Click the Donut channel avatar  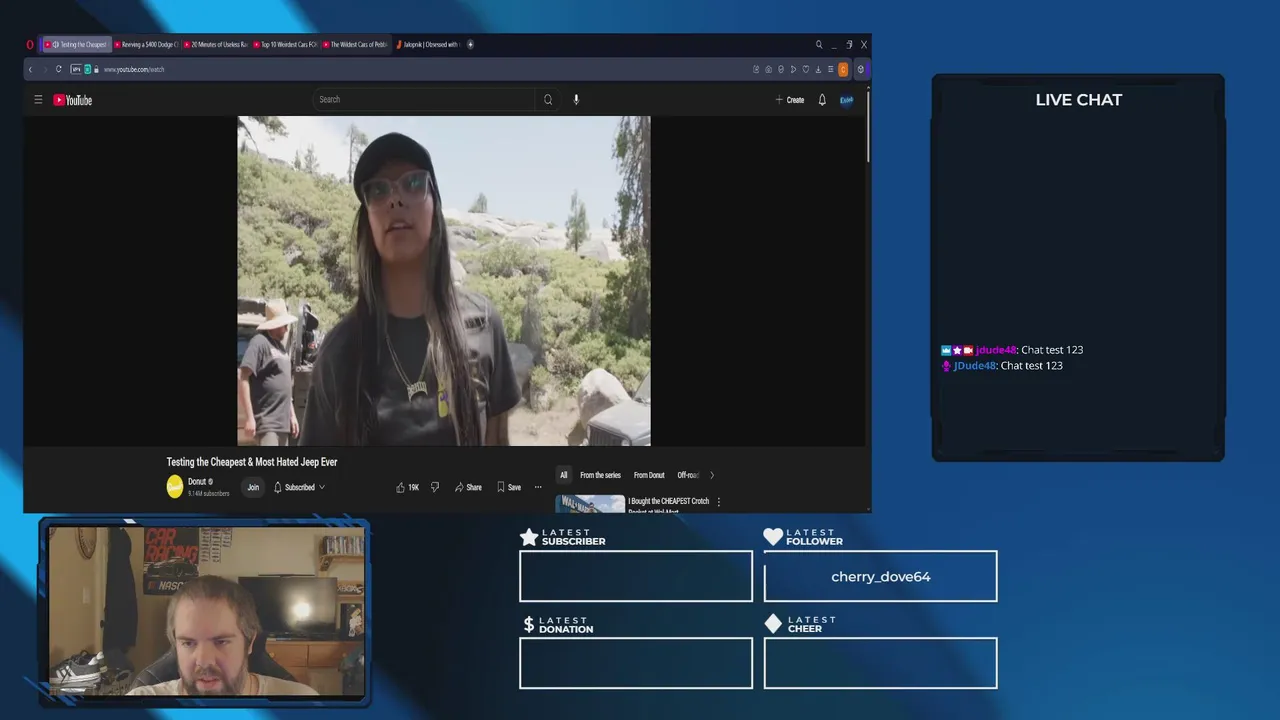pyautogui.click(x=175, y=487)
